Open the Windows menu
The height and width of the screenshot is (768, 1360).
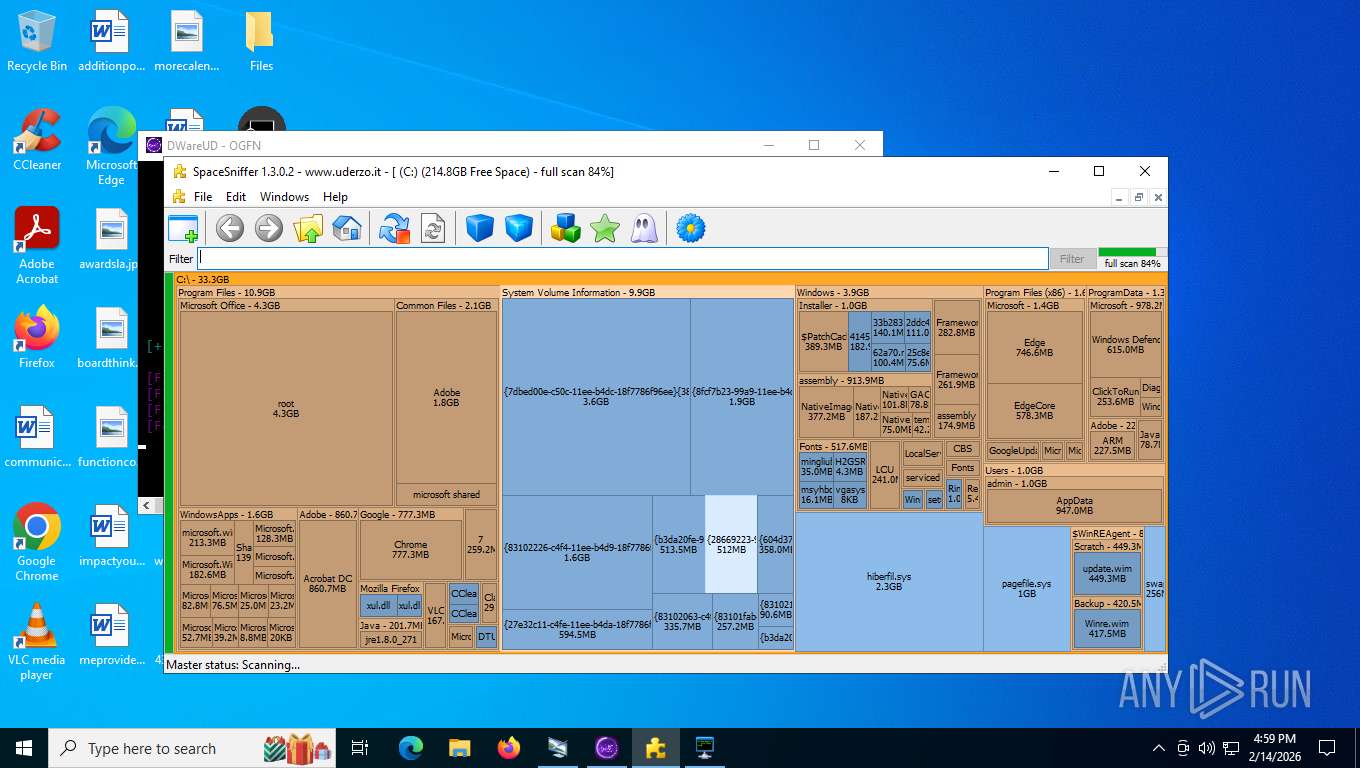tap(285, 197)
